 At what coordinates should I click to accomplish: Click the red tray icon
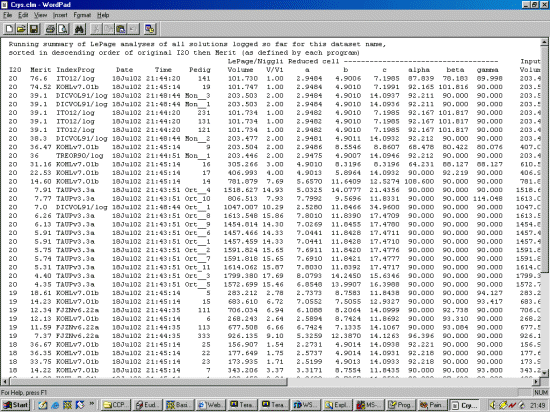(x=513, y=405)
